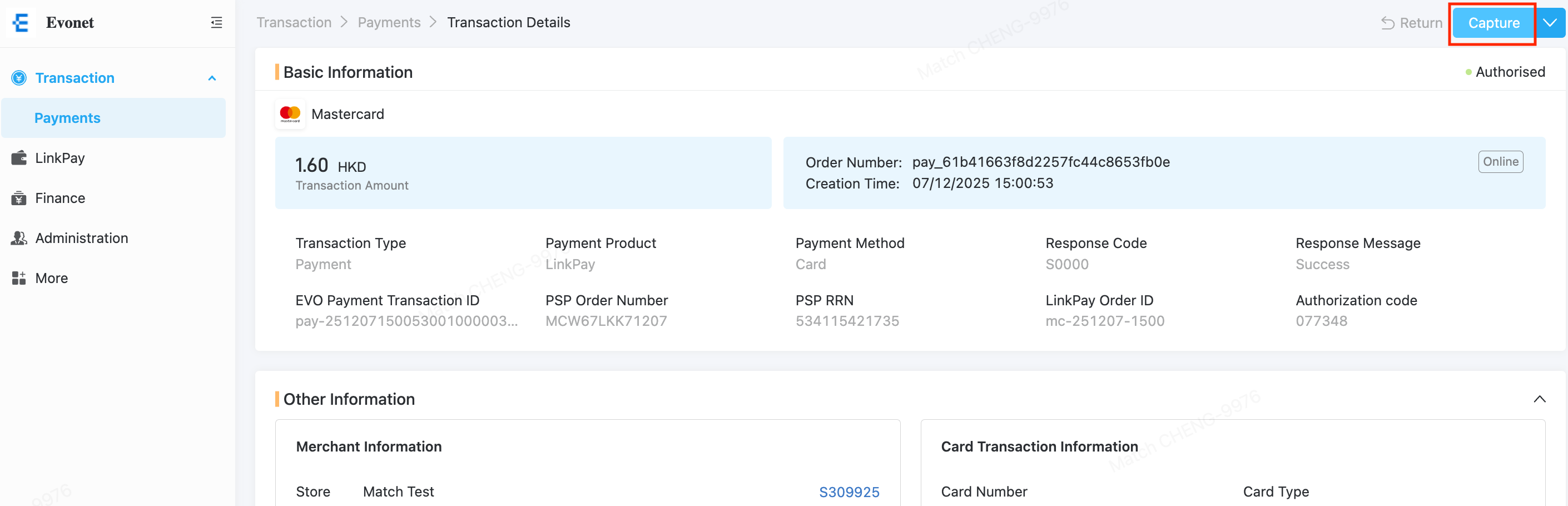Collapse the Other Information section
This screenshot has height=506, width=1568.
point(1540,399)
